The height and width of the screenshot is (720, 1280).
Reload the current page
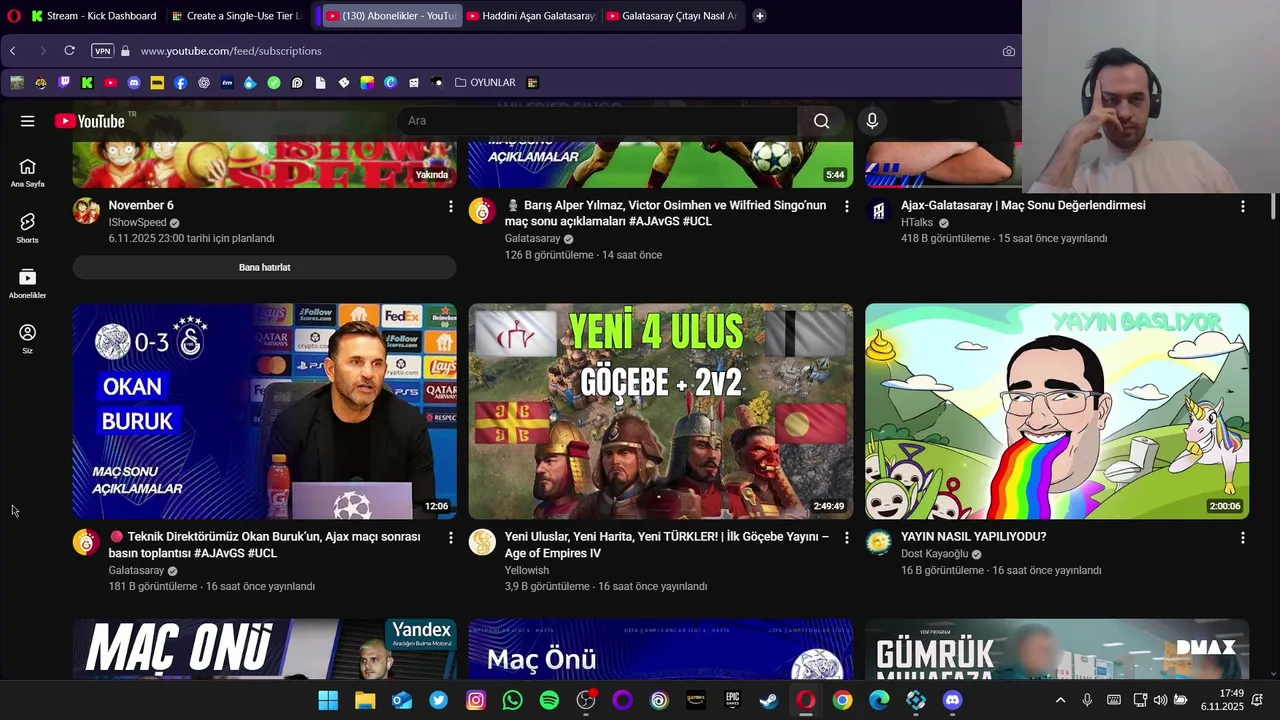(69, 51)
